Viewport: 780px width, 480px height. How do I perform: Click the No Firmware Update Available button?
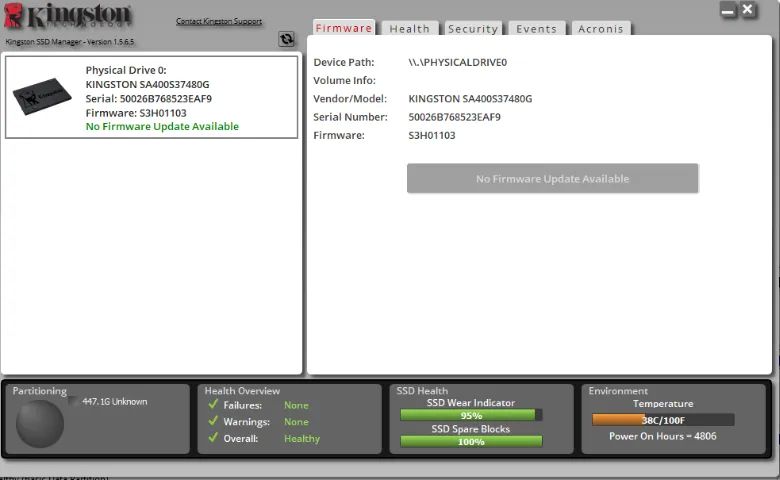pyautogui.click(x=552, y=178)
